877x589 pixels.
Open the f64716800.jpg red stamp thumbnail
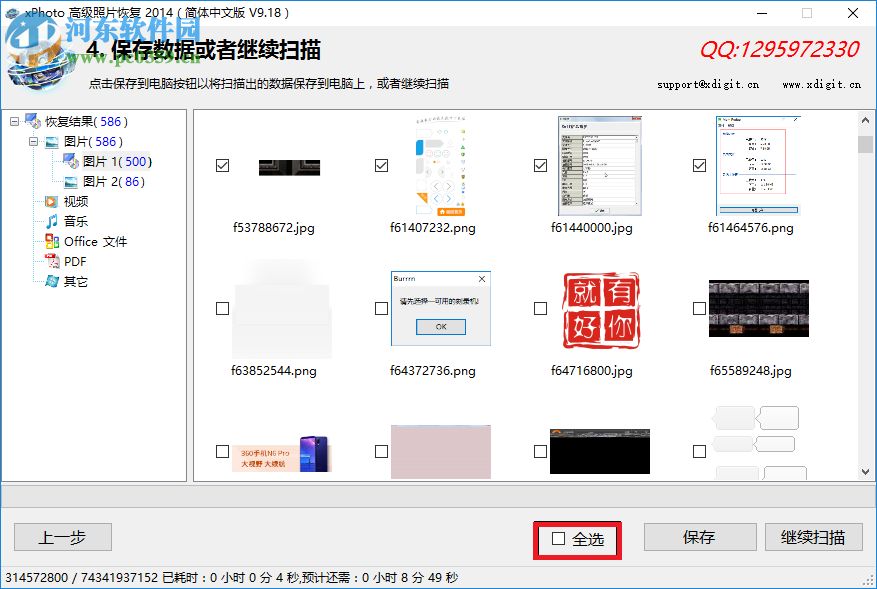tap(599, 310)
